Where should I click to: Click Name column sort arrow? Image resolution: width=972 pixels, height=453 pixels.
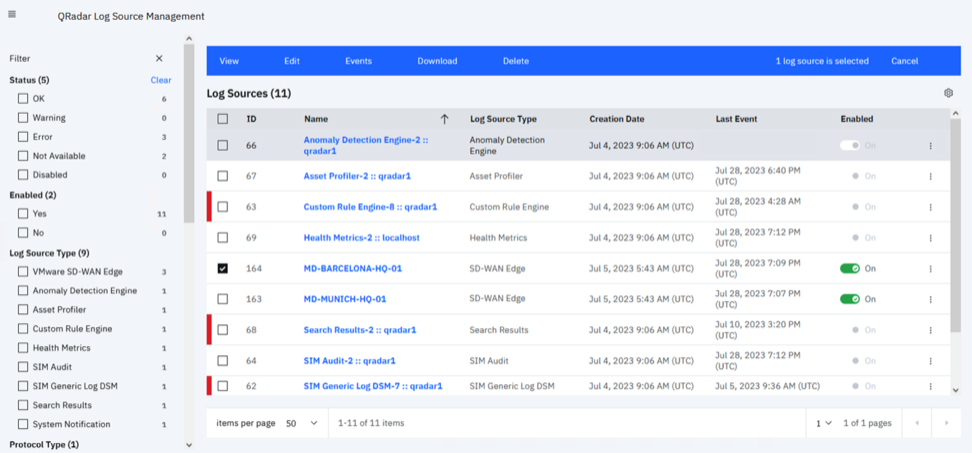(444, 119)
